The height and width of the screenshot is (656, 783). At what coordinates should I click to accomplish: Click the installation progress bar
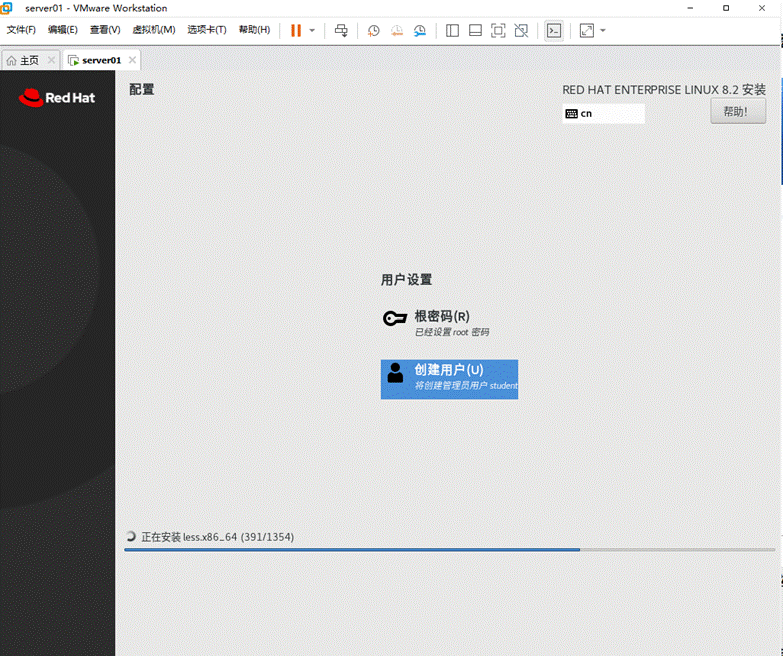[x=449, y=550]
